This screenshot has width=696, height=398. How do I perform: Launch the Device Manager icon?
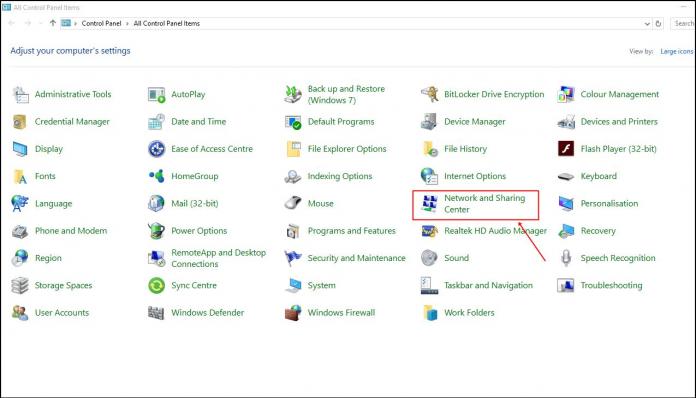(429, 122)
